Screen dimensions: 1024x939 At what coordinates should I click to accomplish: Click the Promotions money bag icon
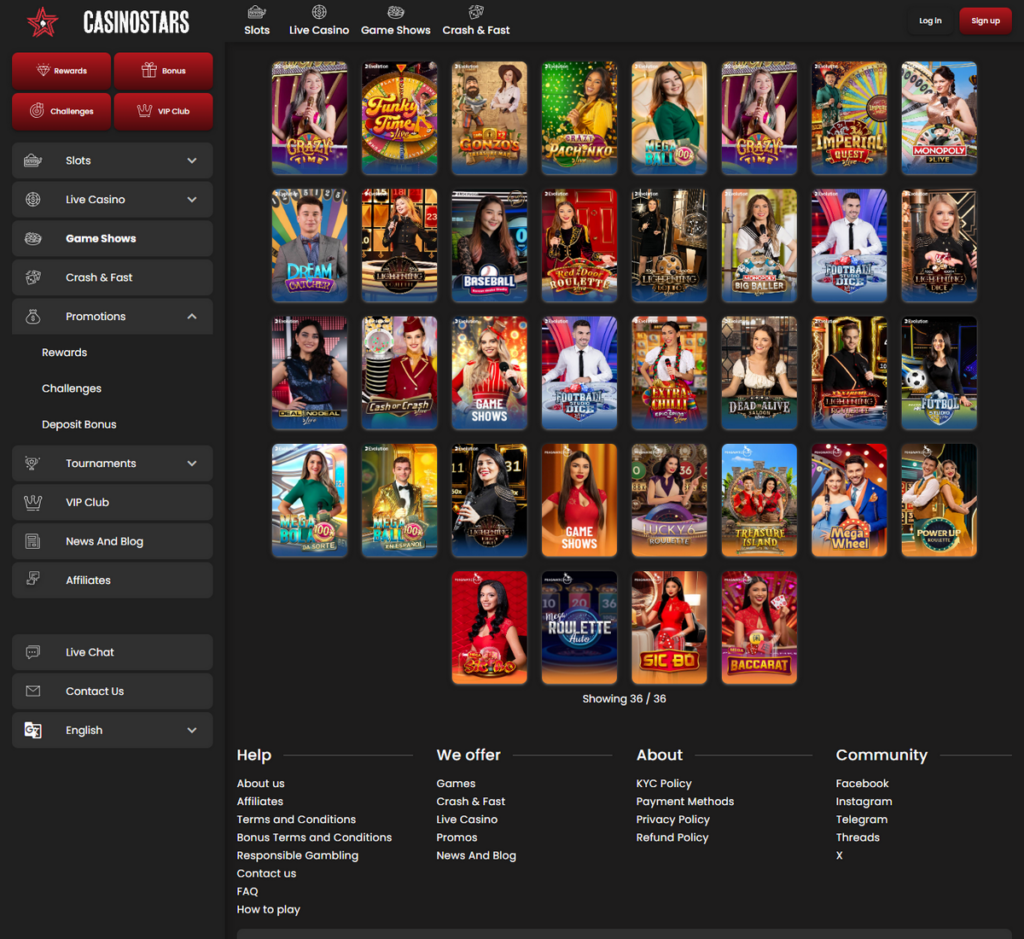click(33, 316)
